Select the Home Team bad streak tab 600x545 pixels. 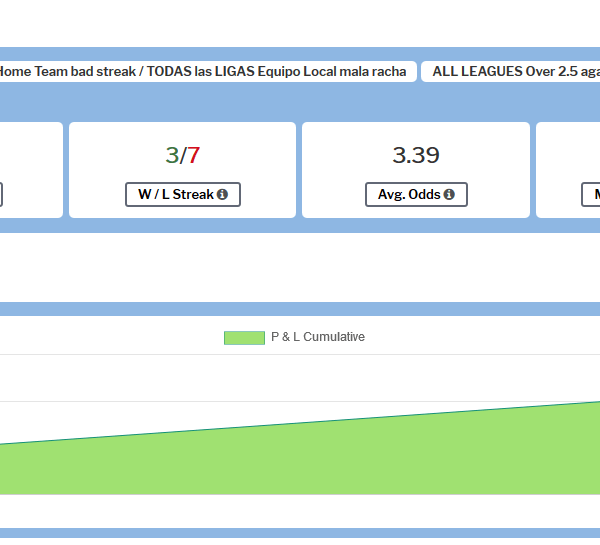pyautogui.click(x=207, y=72)
